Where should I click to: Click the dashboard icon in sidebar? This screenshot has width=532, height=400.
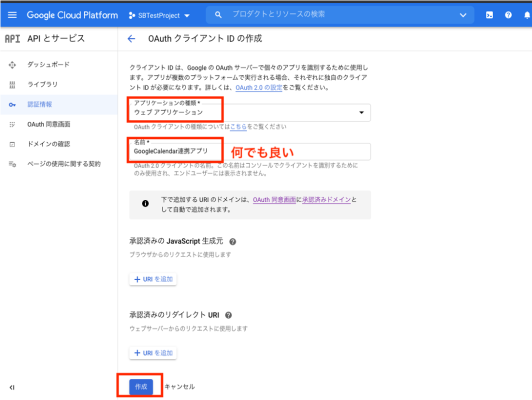[12, 64]
